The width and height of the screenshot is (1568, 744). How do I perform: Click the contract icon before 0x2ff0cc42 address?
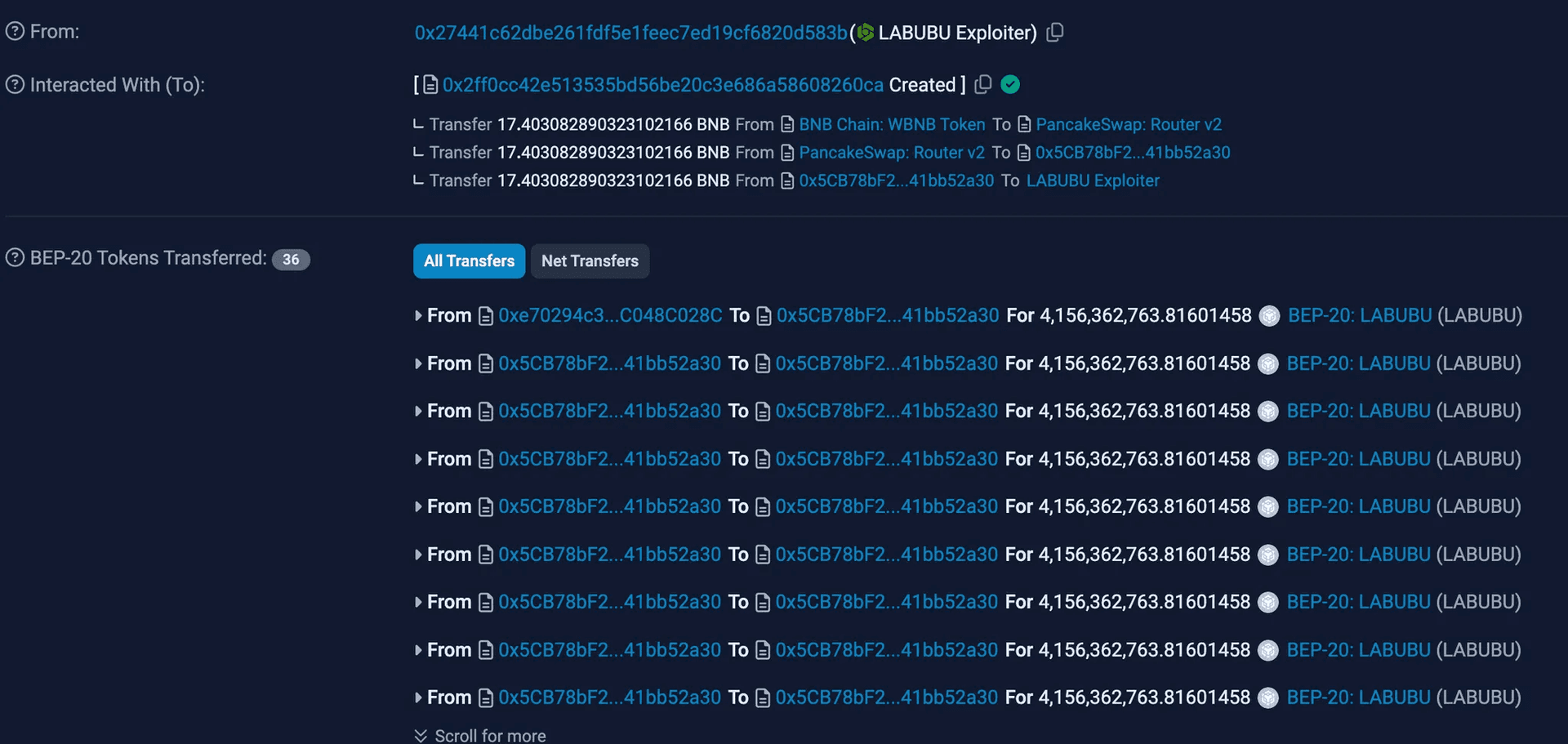click(x=430, y=85)
